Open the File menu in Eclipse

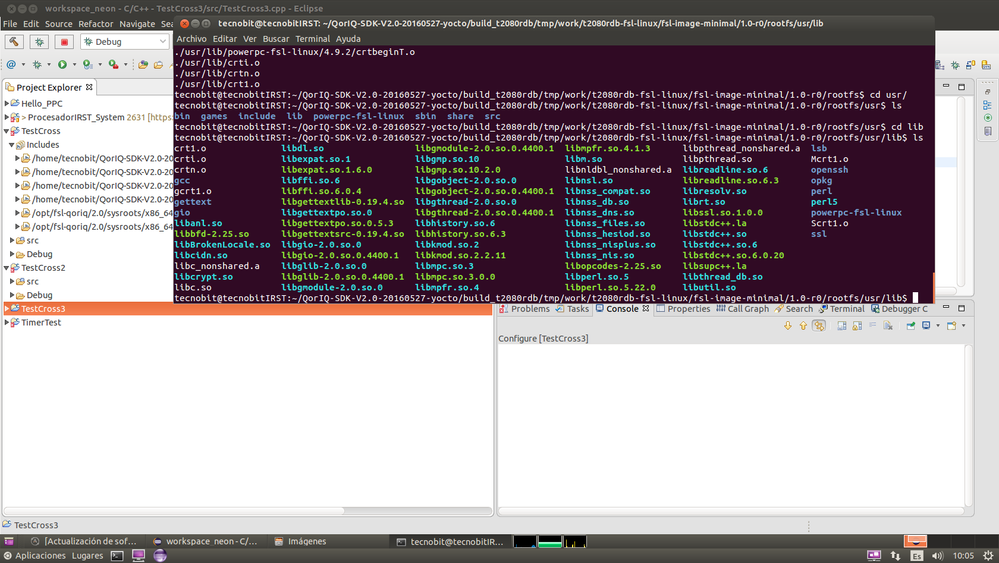(10, 24)
